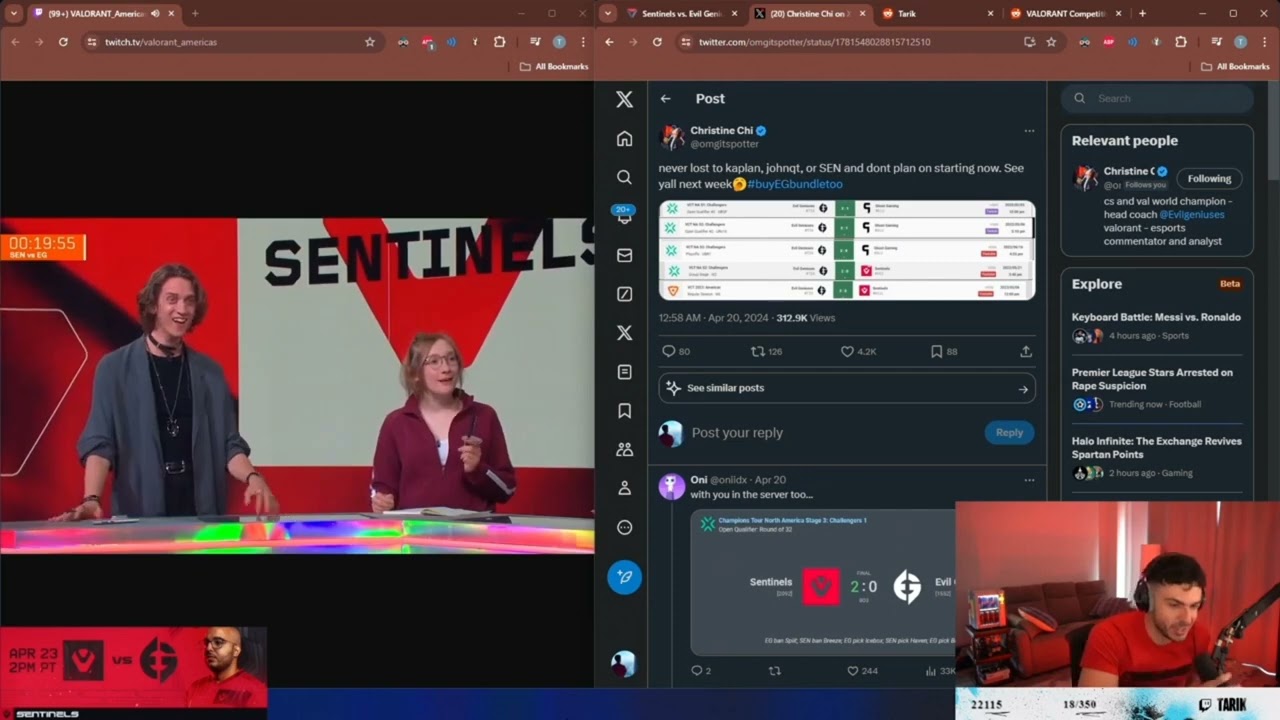1280x720 pixels.
Task: Click the X Search input field
Action: pos(1157,98)
